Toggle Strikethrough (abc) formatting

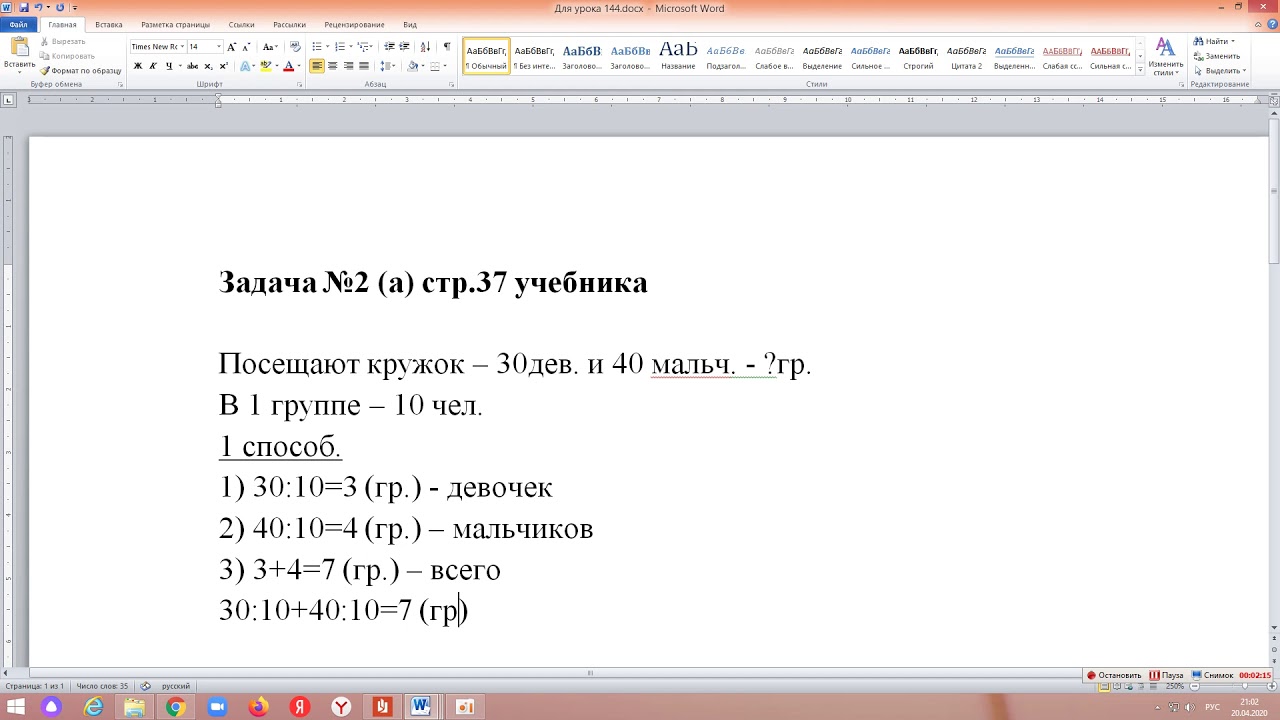pos(194,66)
